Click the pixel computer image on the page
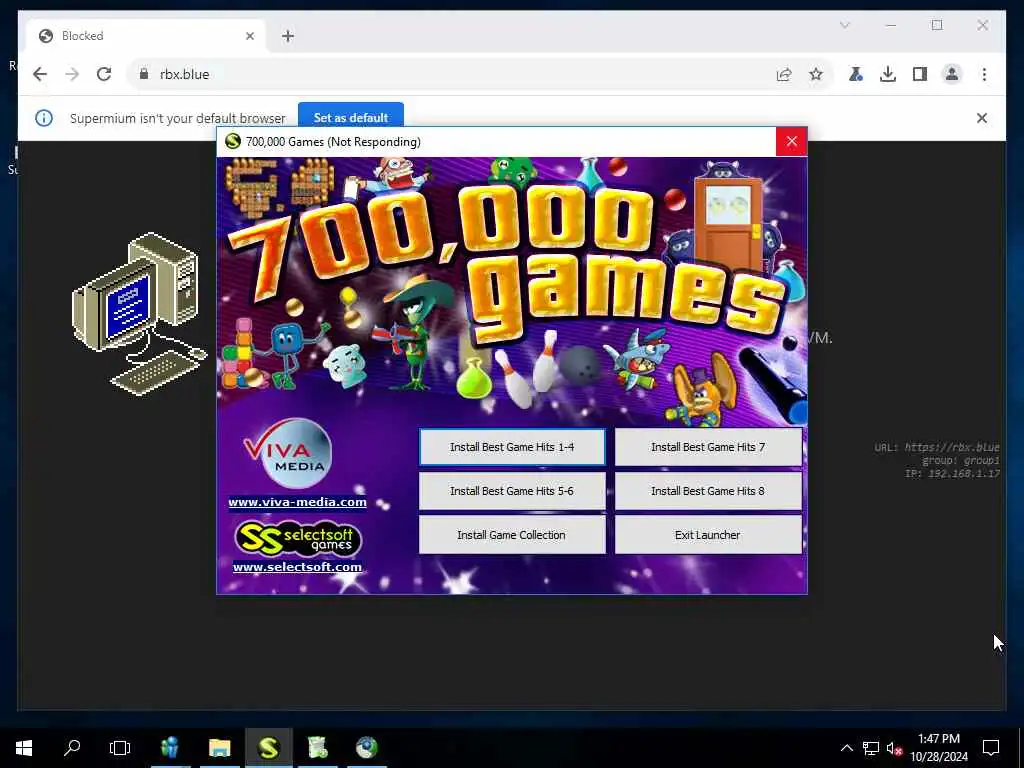1024x768 pixels. 139,313
